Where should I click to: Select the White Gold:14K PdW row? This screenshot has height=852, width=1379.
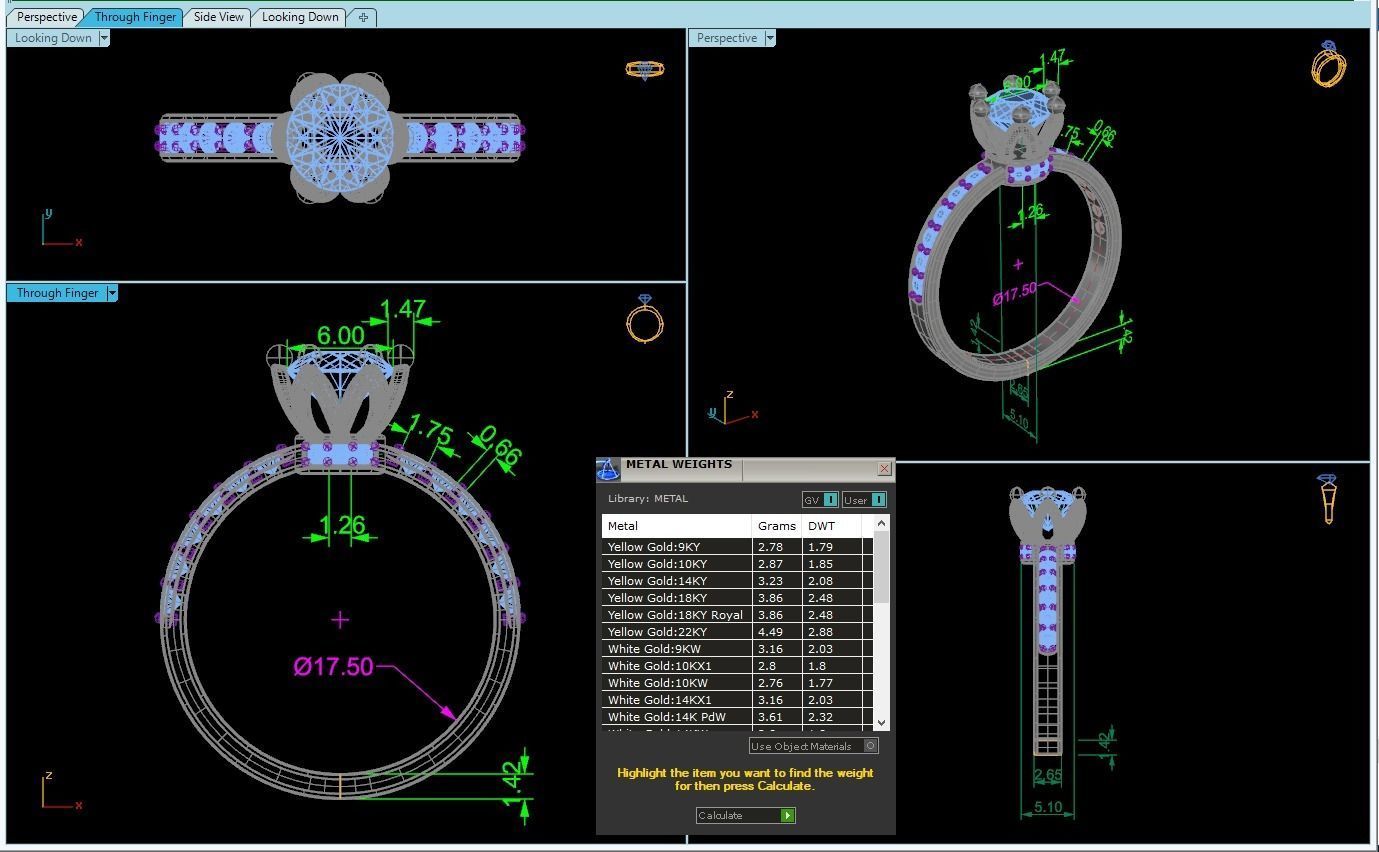(737, 717)
